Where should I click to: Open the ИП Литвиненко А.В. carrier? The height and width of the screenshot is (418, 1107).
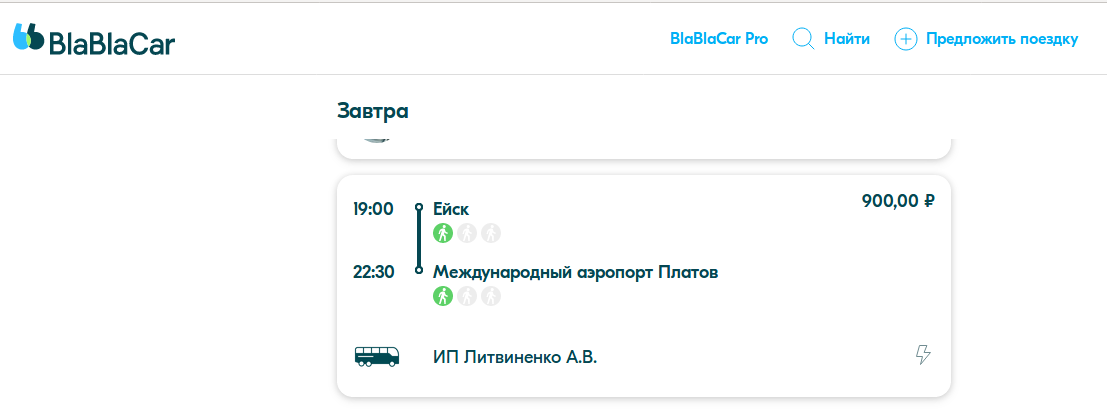click(x=515, y=357)
